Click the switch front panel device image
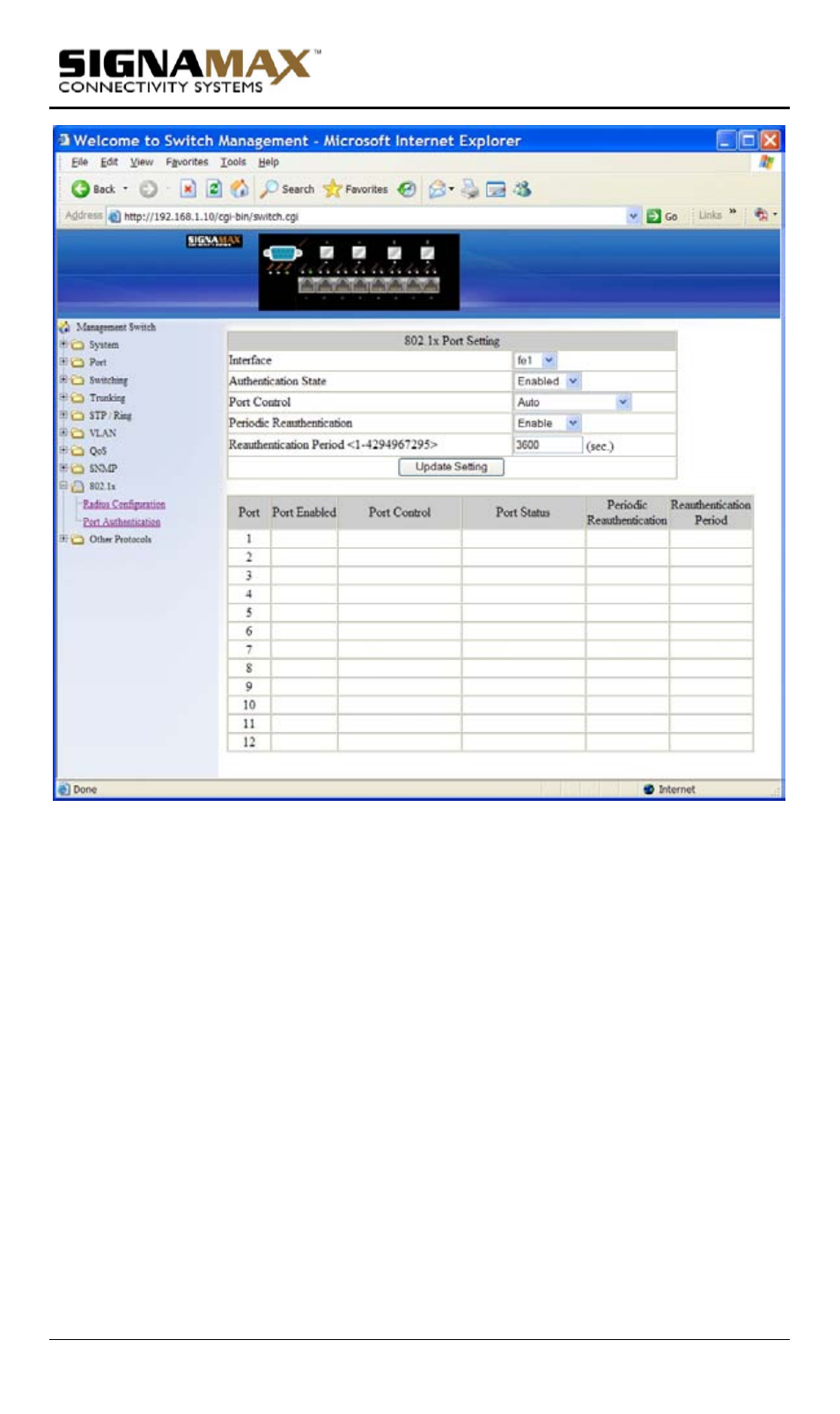The height and width of the screenshot is (1414, 840). (x=359, y=272)
